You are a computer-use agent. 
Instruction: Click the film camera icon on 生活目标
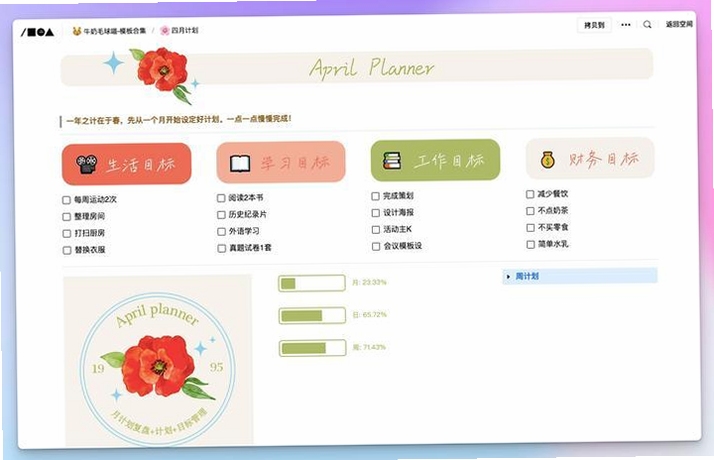[x=87, y=164]
